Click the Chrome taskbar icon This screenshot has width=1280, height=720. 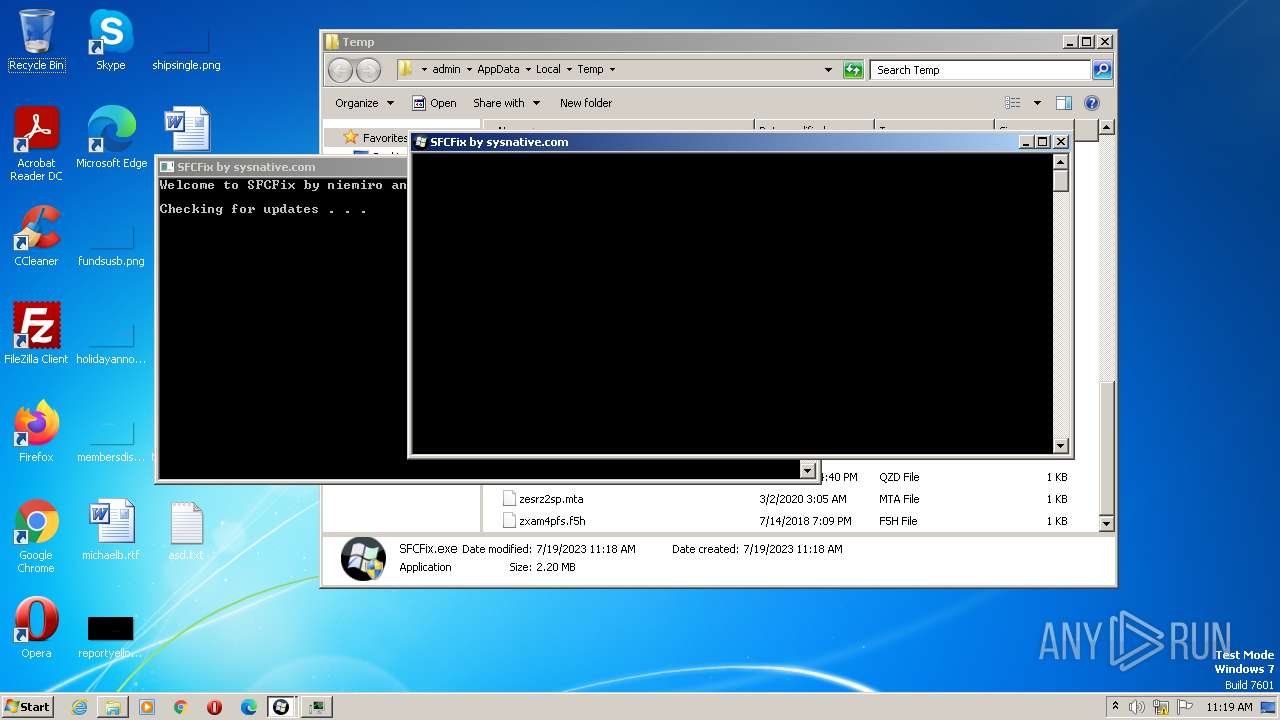[181, 707]
